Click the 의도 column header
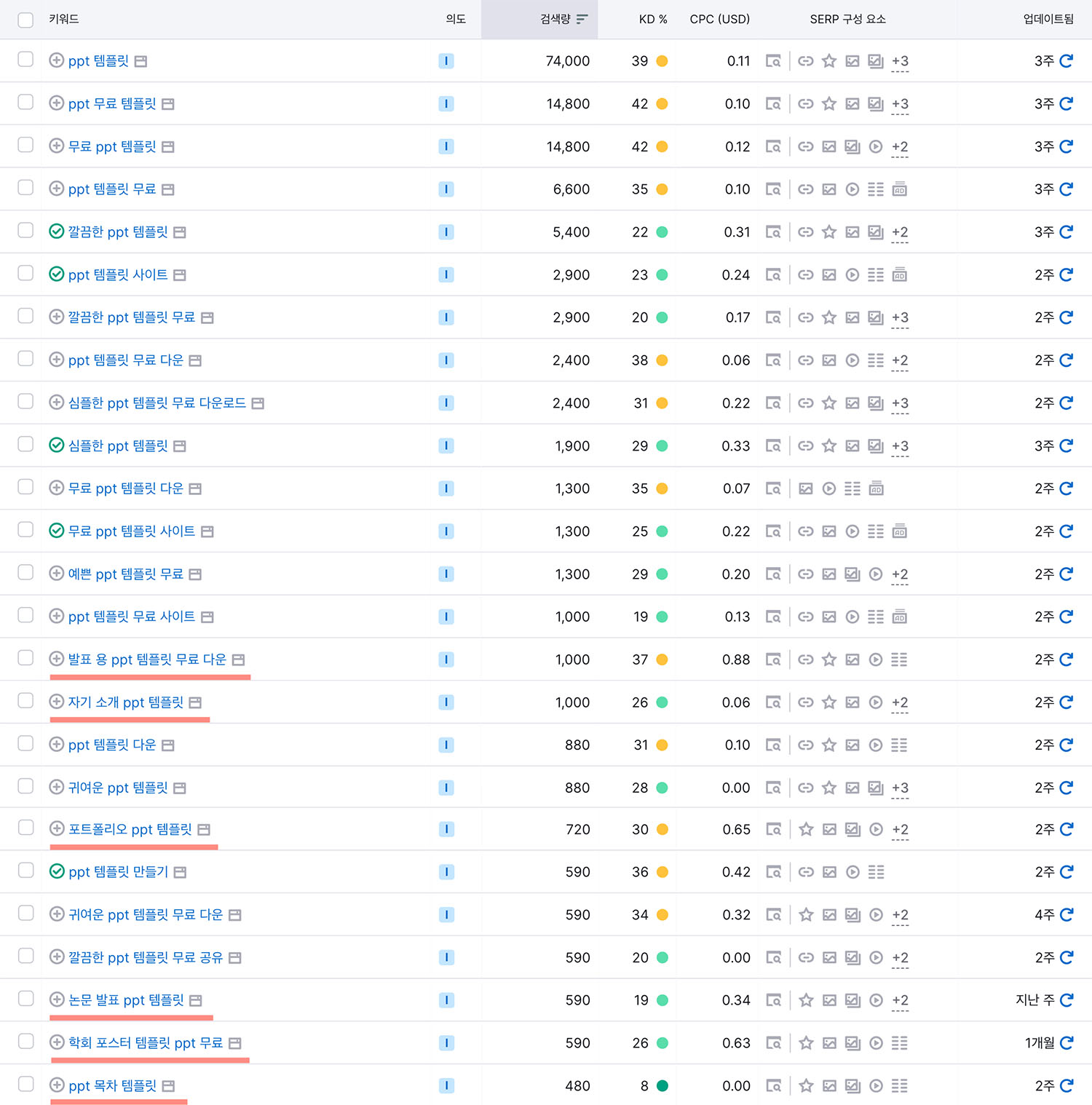The image size is (1092, 1105). pos(456,19)
